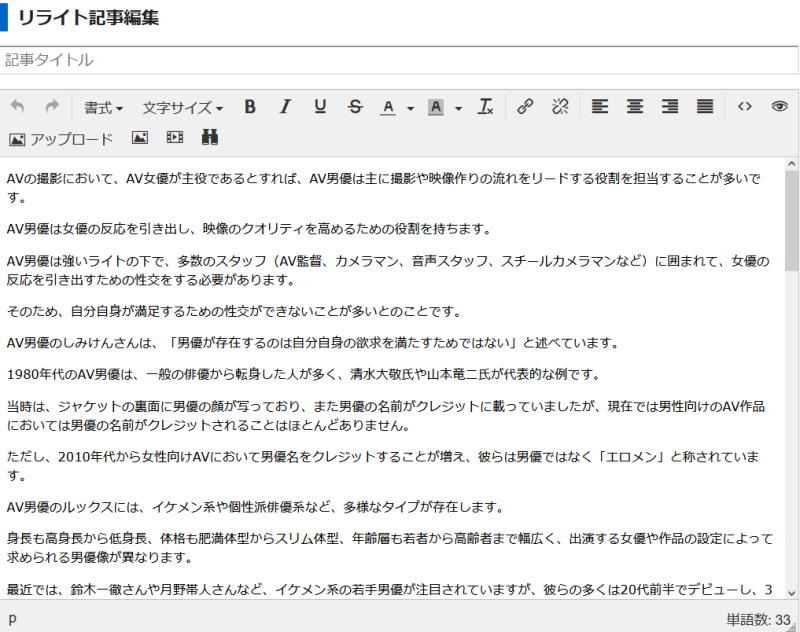Screen dimensions: 800x632
Task: Apply italic formatting from the toolbar
Action: coord(285,107)
